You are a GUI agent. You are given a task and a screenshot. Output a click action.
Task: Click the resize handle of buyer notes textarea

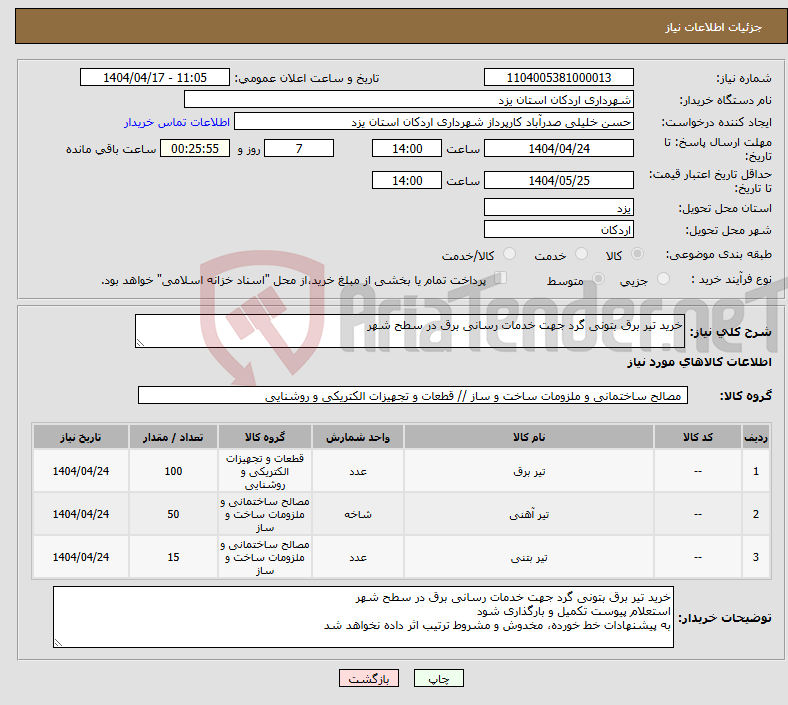(x=58, y=643)
